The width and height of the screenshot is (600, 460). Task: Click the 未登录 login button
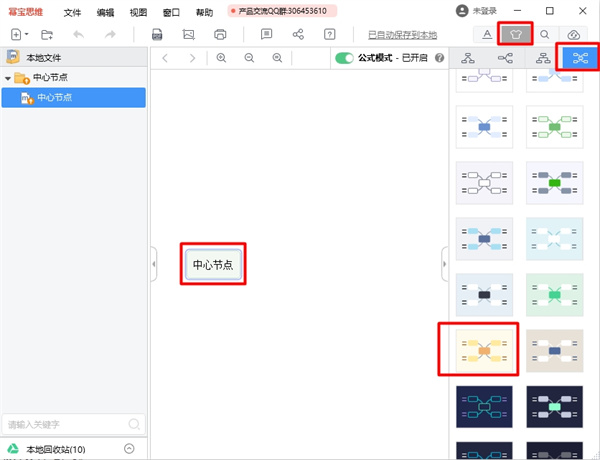click(x=476, y=11)
